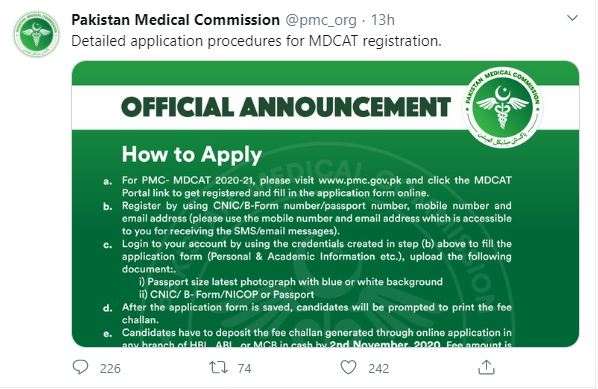Open the Pakistan Medical Commission display name
Viewport: 598px width, 389px height.
175,20
